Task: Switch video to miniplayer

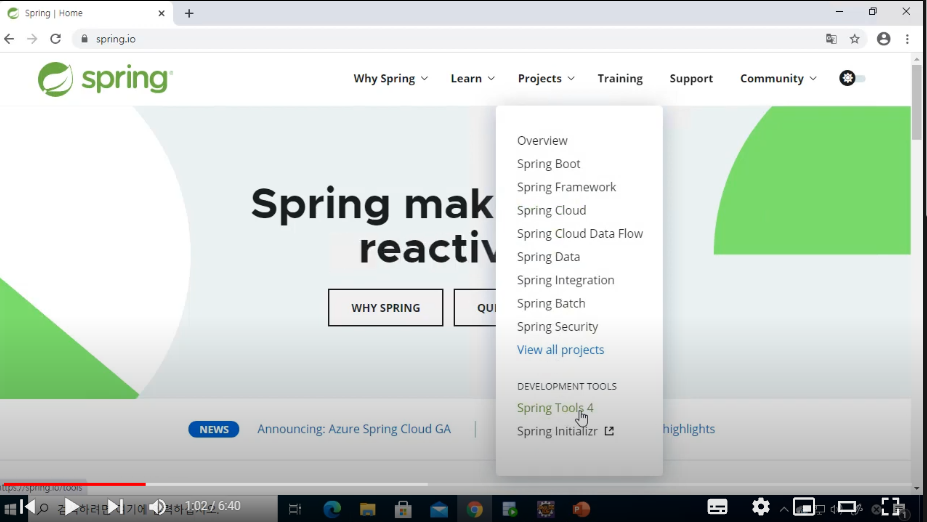Action: [804, 507]
